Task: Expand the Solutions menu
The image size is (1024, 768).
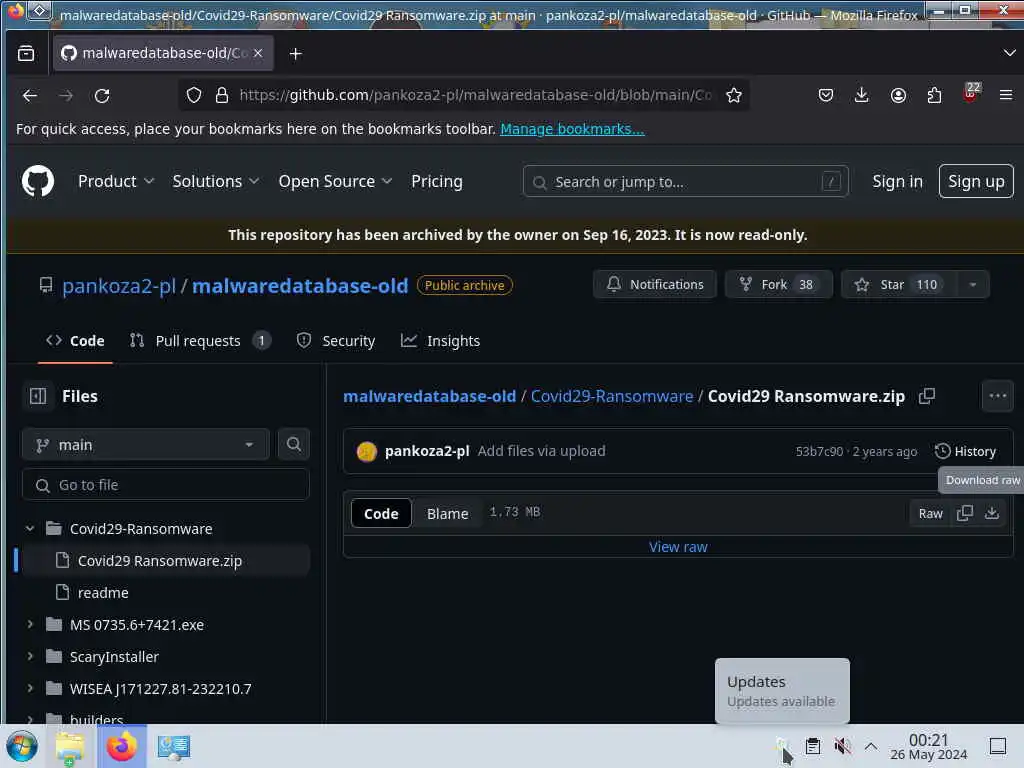Action: (216, 181)
